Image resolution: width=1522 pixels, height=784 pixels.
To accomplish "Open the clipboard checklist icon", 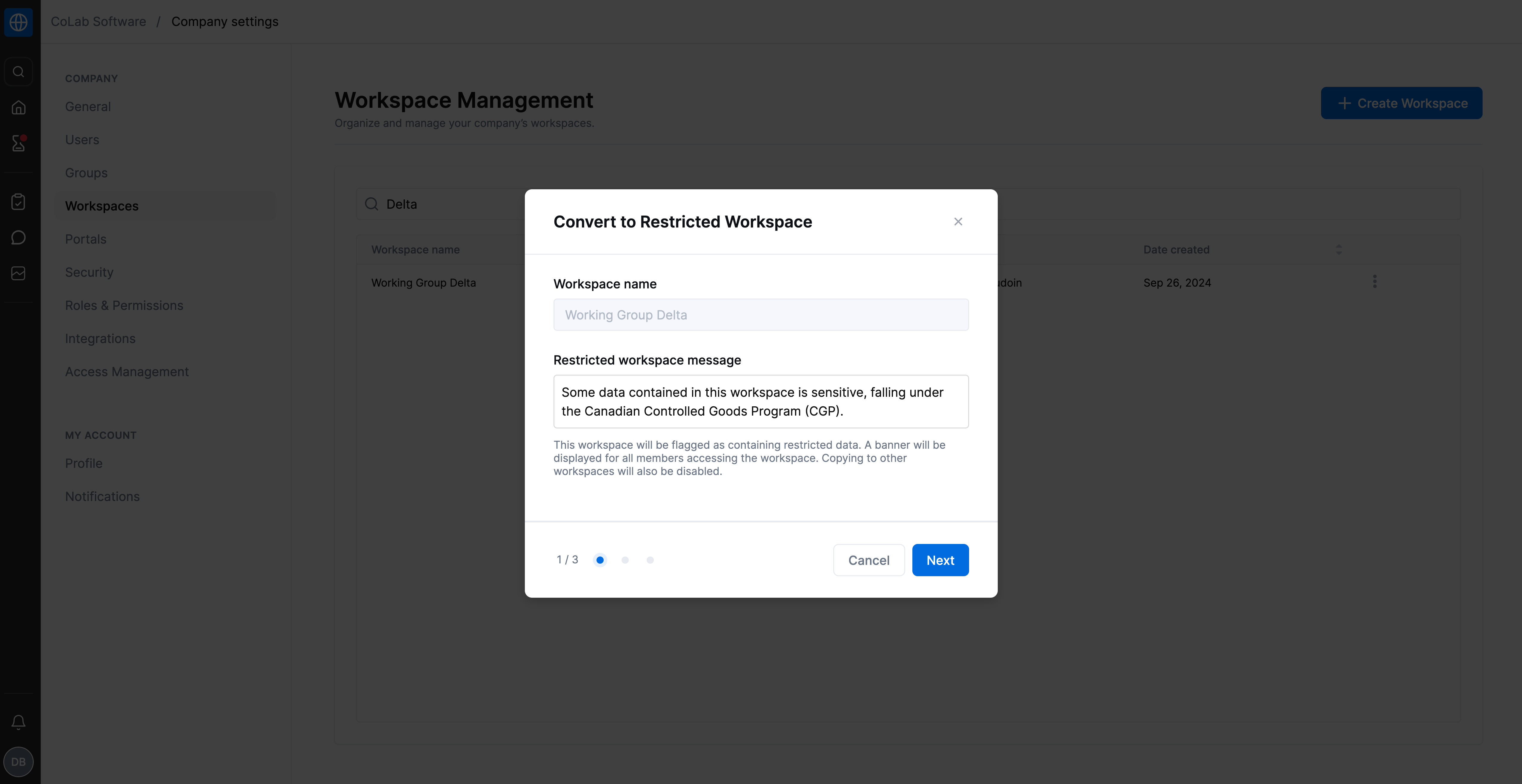I will 18,202.
